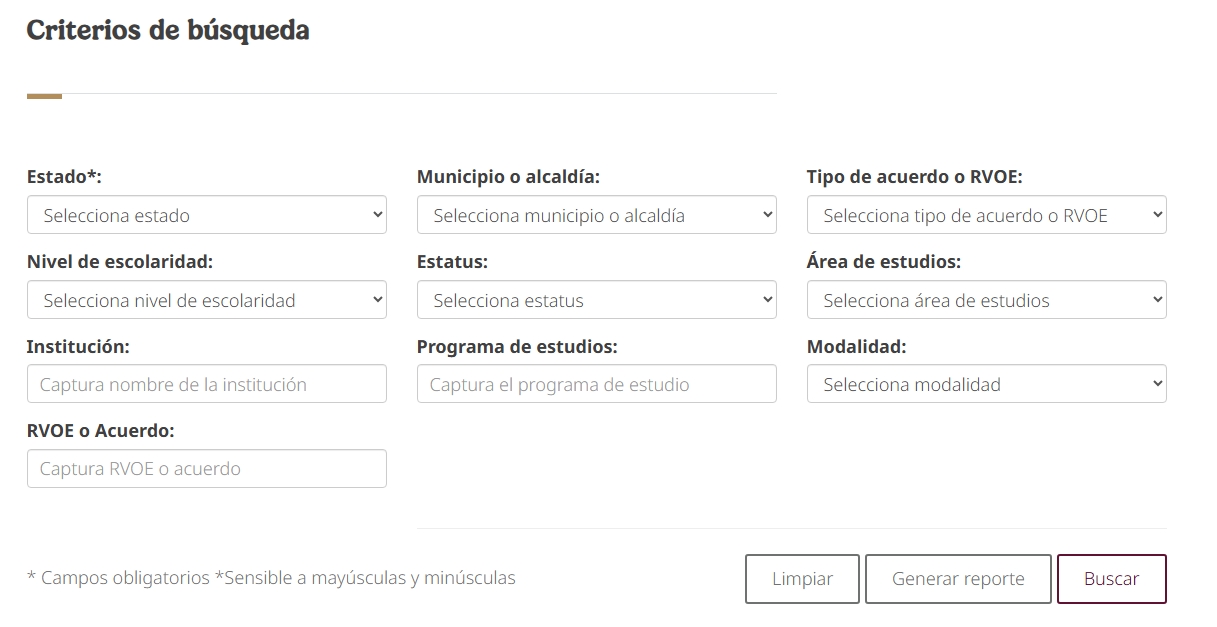
Task: Click the Modalidad dropdown arrow icon
Action: pos(1157,384)
